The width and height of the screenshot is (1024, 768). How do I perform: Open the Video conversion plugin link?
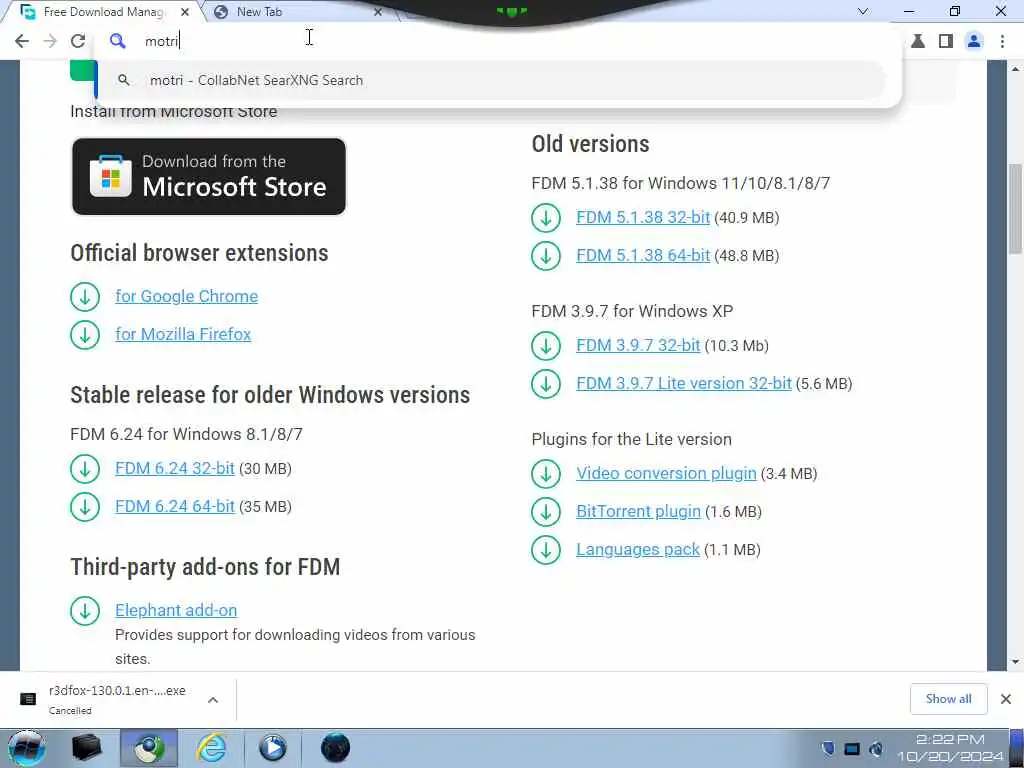point(666,473)
